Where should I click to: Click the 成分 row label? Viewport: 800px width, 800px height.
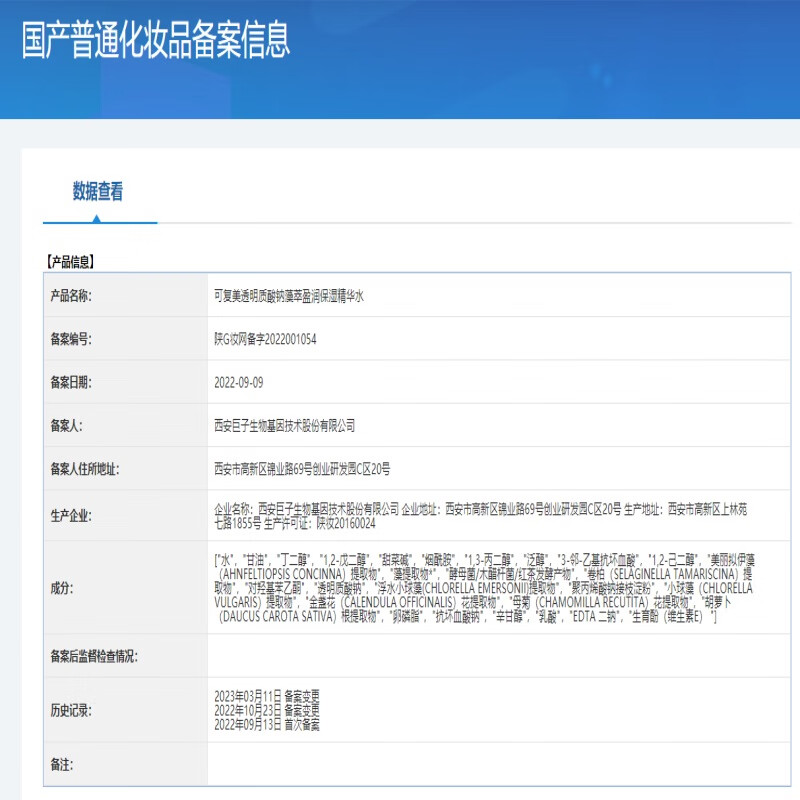click(x=61, y=589)
